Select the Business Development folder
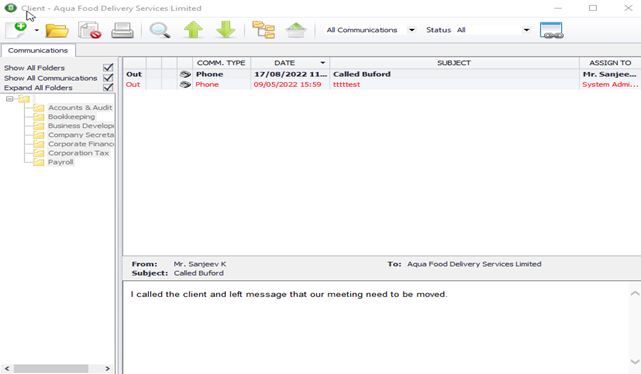 [x=81, y=125]
